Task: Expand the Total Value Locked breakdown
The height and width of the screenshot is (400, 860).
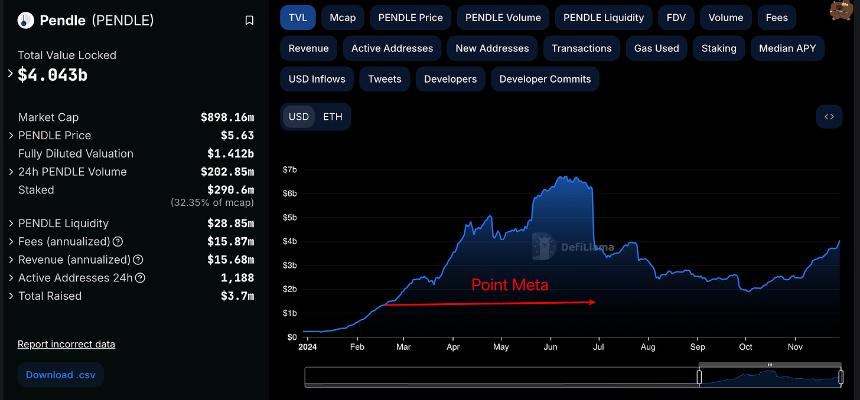Action: pos(10,74)
